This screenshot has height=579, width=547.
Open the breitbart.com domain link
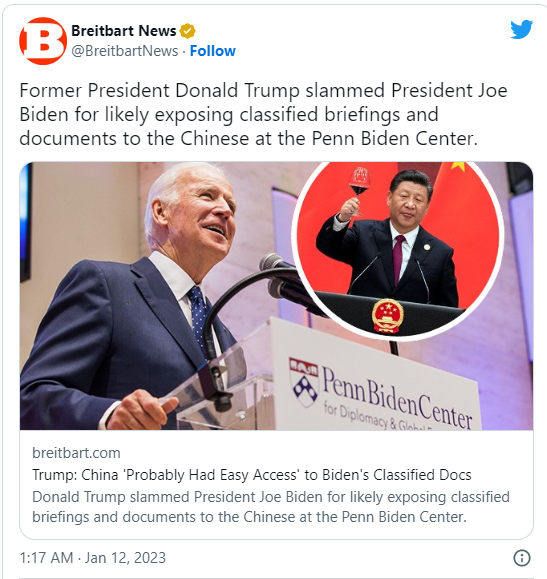(x=76, y=453)
